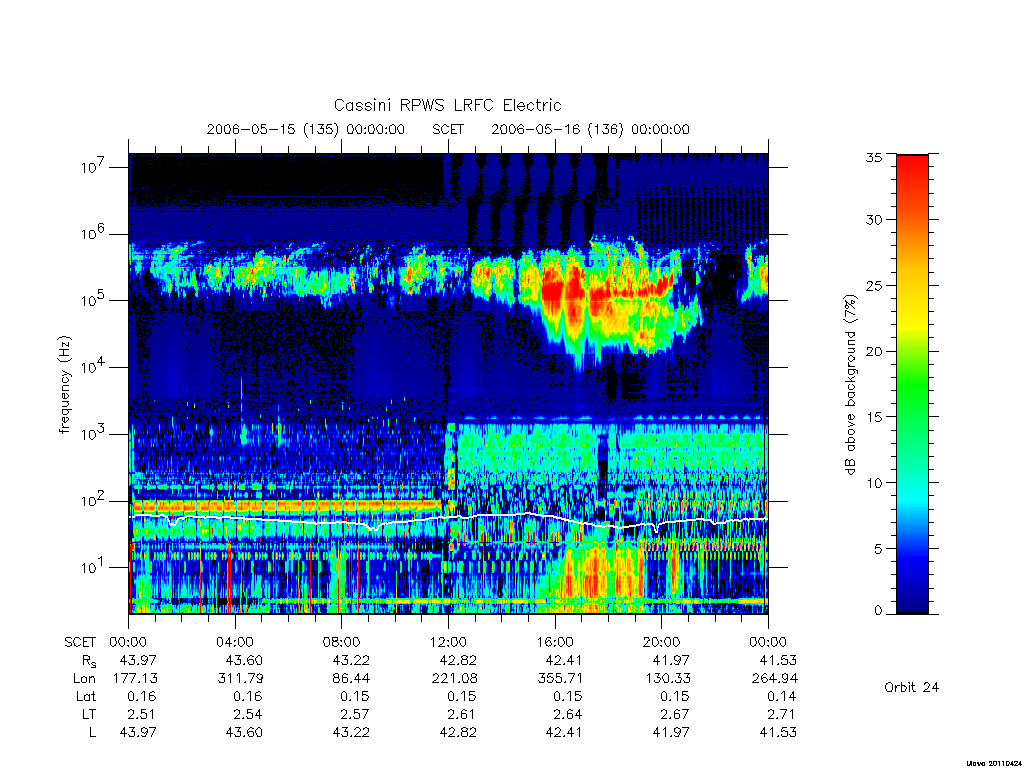Click the LT value '2.61'

(x=462, y=714)
